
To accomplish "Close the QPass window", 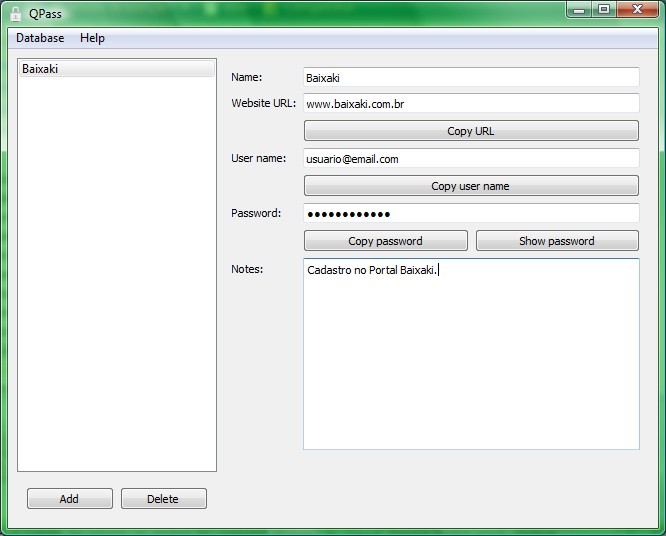I will click(636, 9).
